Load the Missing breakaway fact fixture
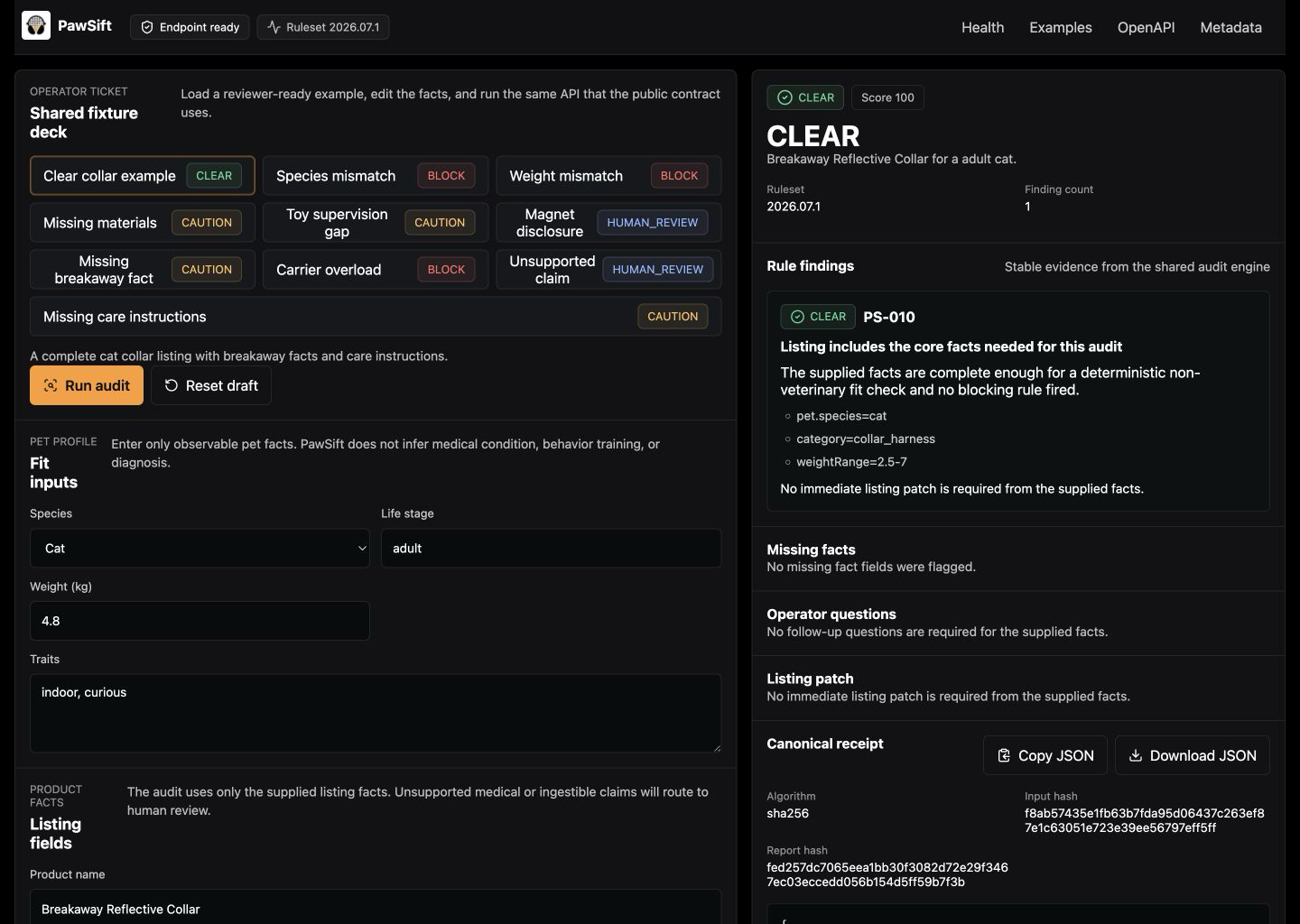Viewport: 1300px width, 924px height. click(x=143, y=270)
